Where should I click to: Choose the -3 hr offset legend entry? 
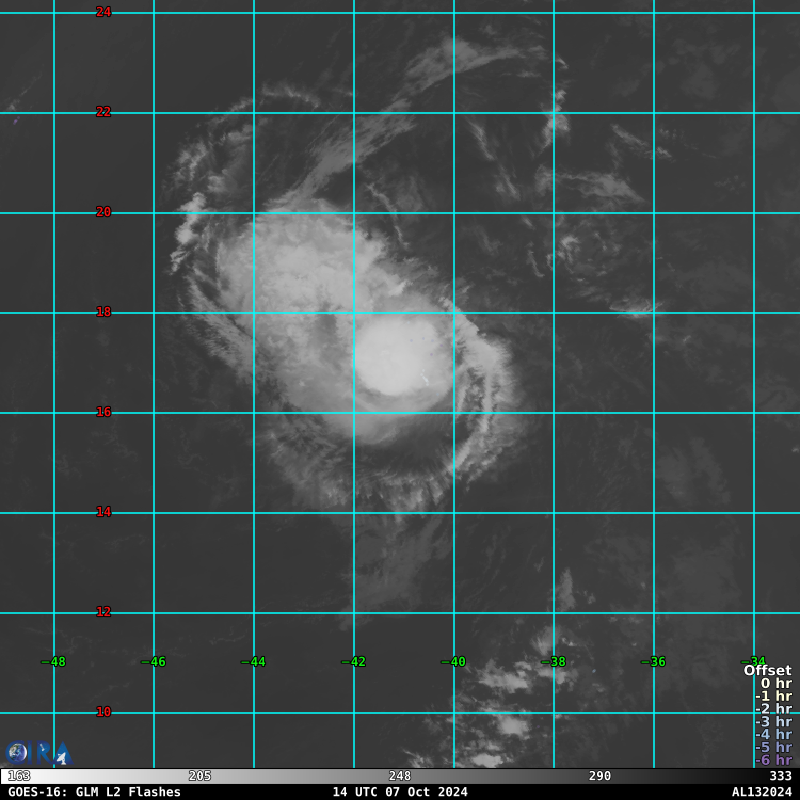(x=773, y=722)
